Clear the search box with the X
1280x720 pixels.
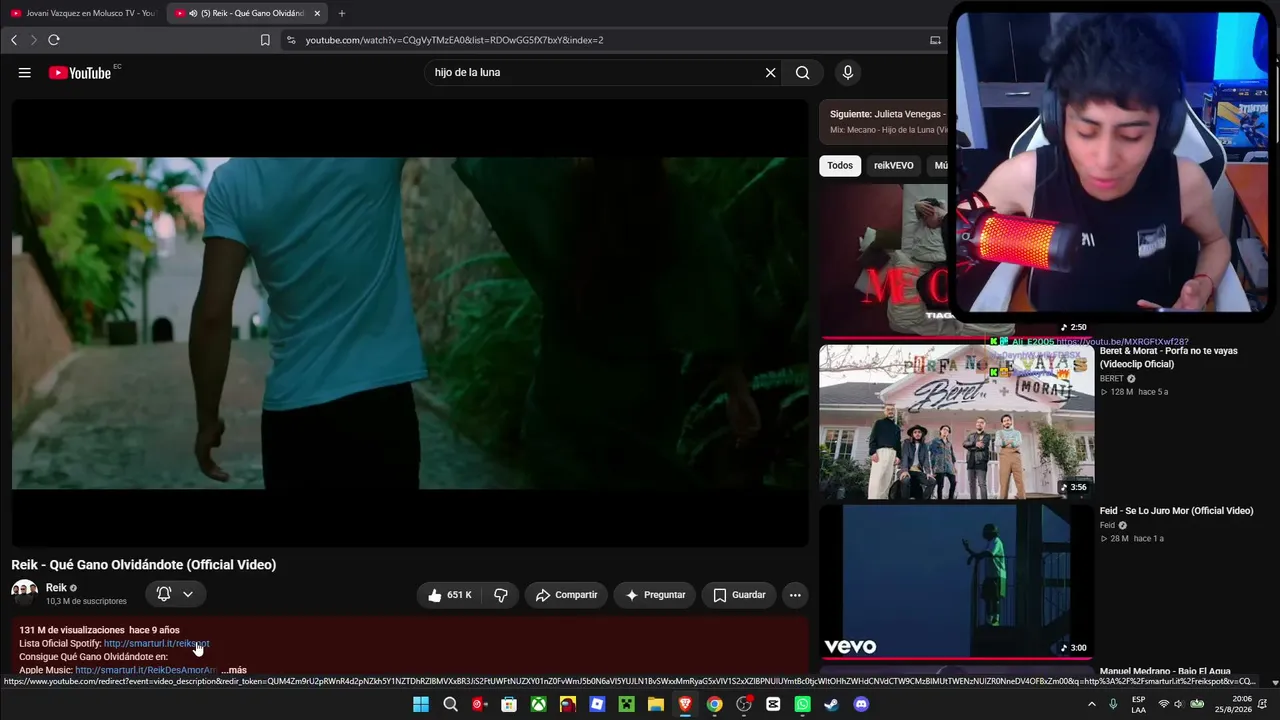[770, 73]
